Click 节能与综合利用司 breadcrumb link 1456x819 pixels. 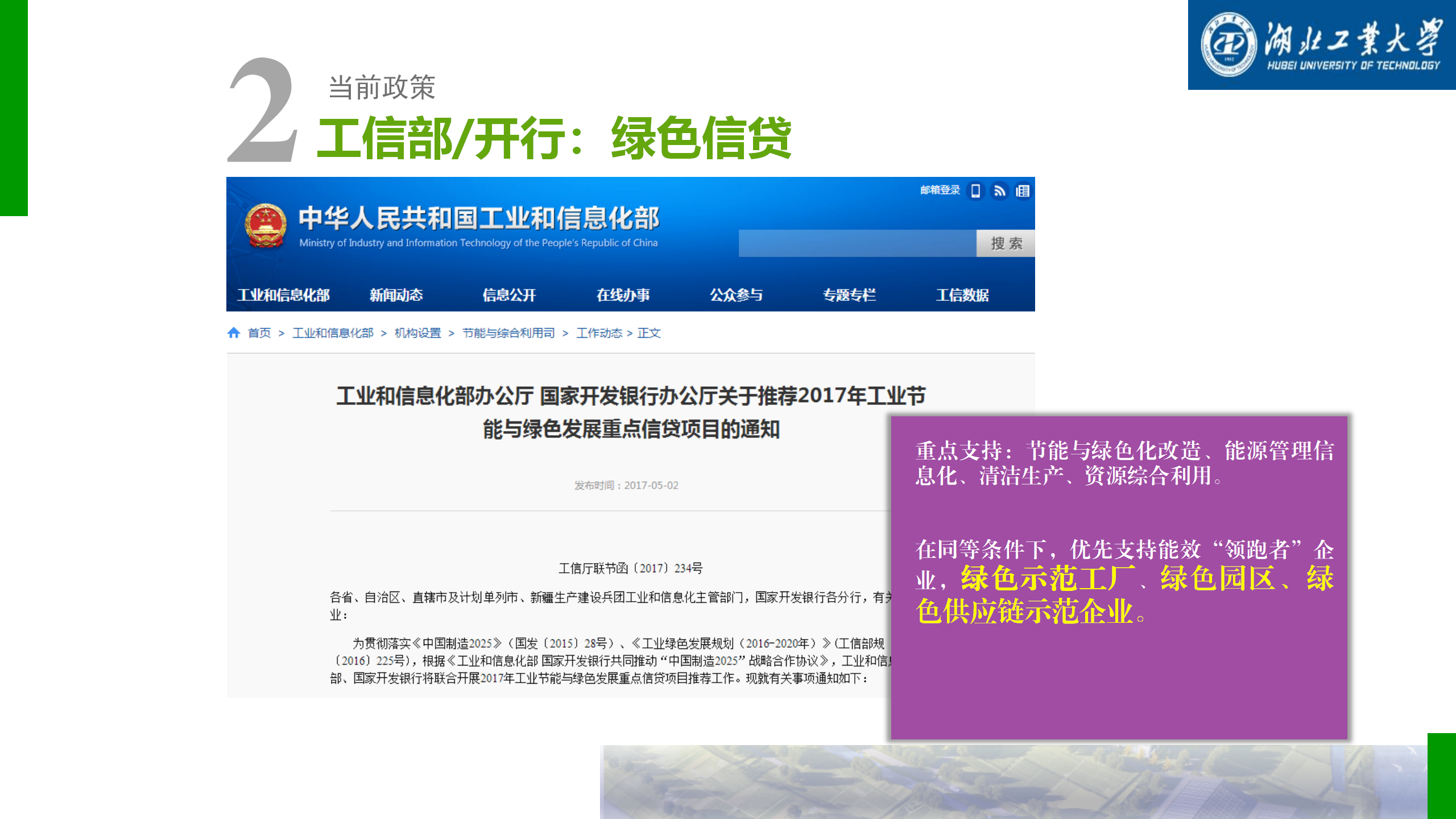click(508, 333)
